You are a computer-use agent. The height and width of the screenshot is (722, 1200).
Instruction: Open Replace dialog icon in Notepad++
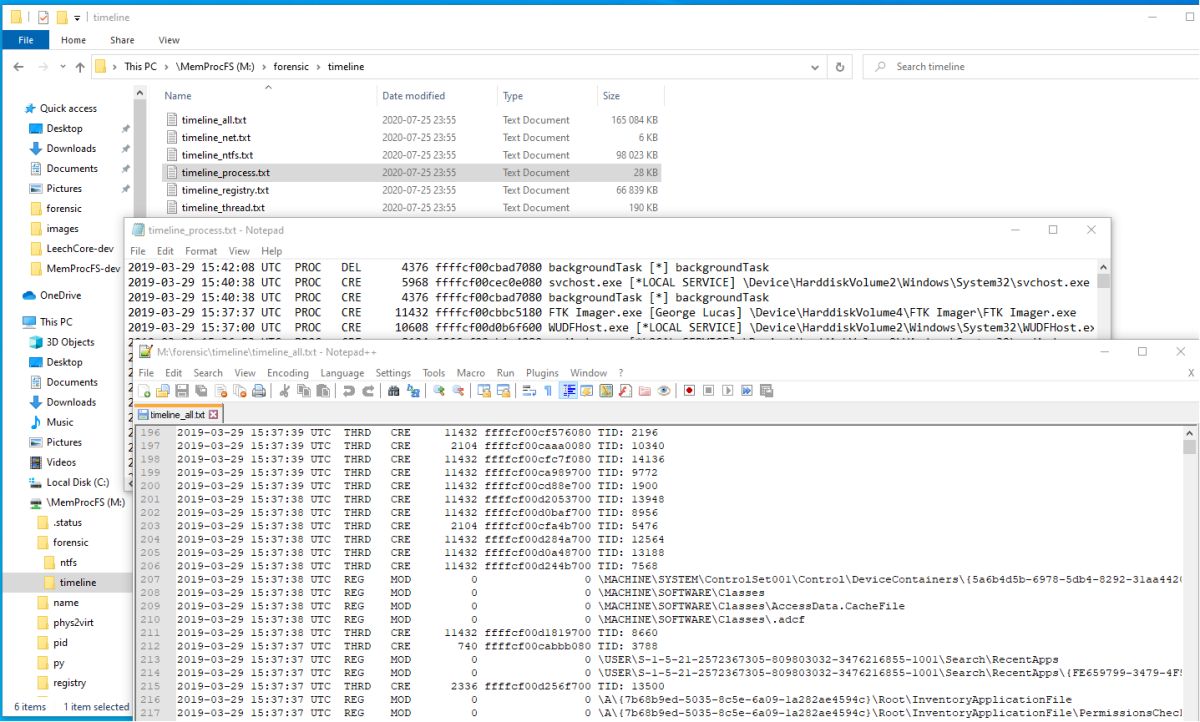(x=413, y=390)
